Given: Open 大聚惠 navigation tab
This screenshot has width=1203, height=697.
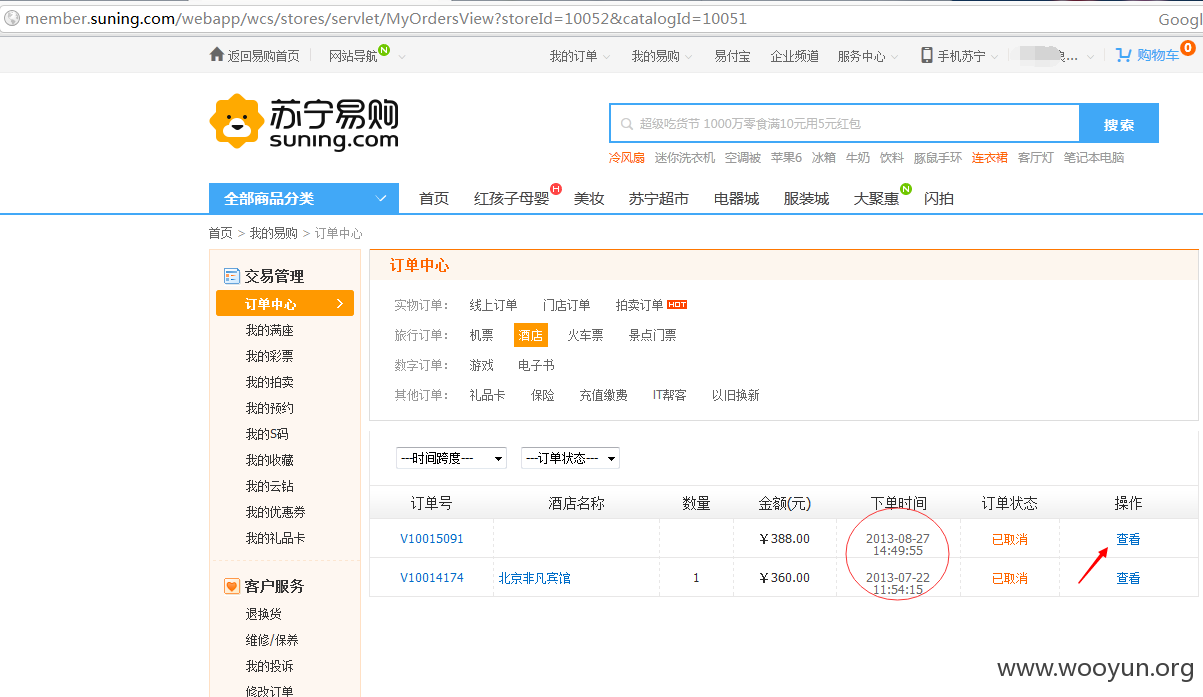Looking at the screenshot, I should click(876, 198).
